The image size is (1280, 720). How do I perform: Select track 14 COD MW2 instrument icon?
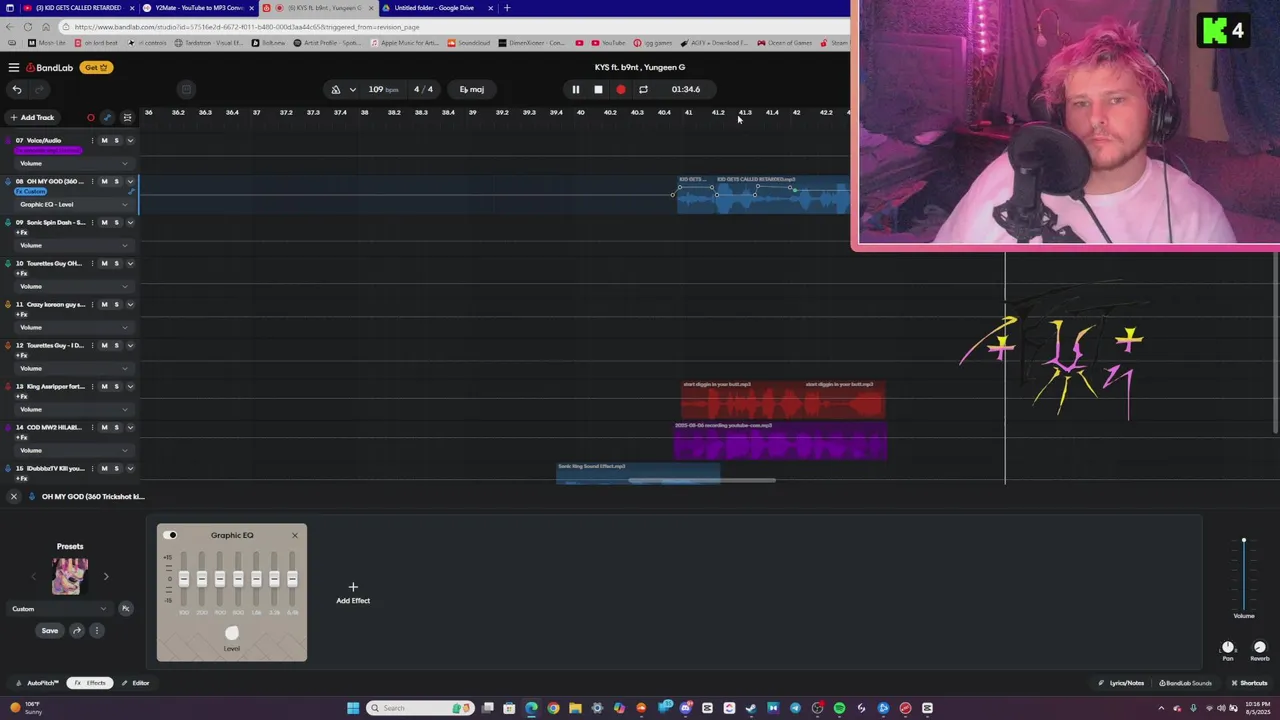[x=8, y=427]
